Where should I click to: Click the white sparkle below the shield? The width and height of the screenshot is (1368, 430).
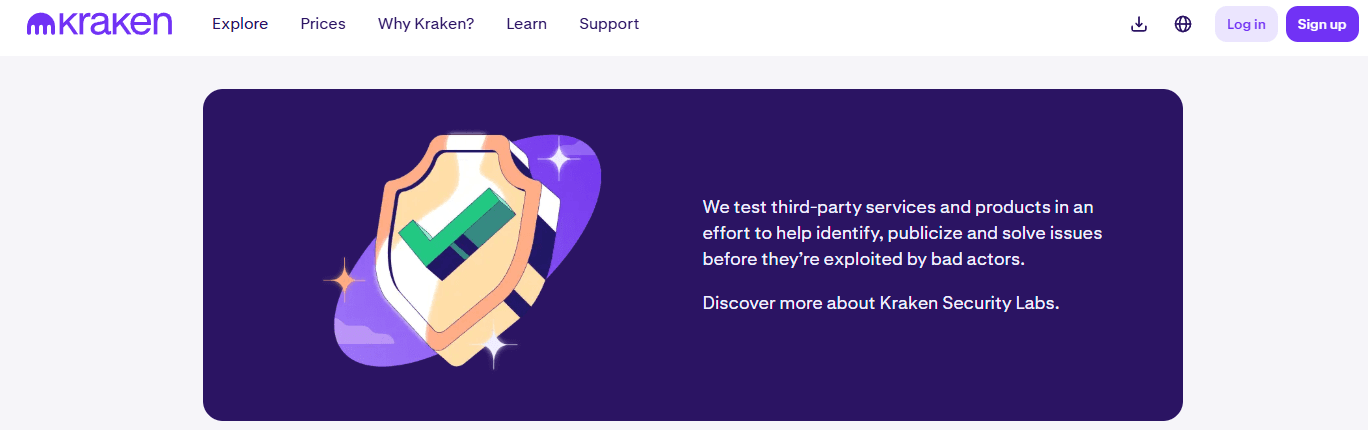[494, 345]
